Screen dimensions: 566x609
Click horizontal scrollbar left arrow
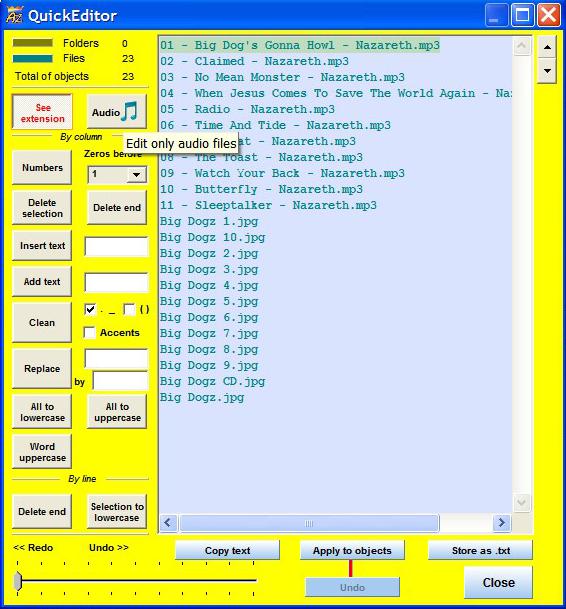click(x=168, y=523)
